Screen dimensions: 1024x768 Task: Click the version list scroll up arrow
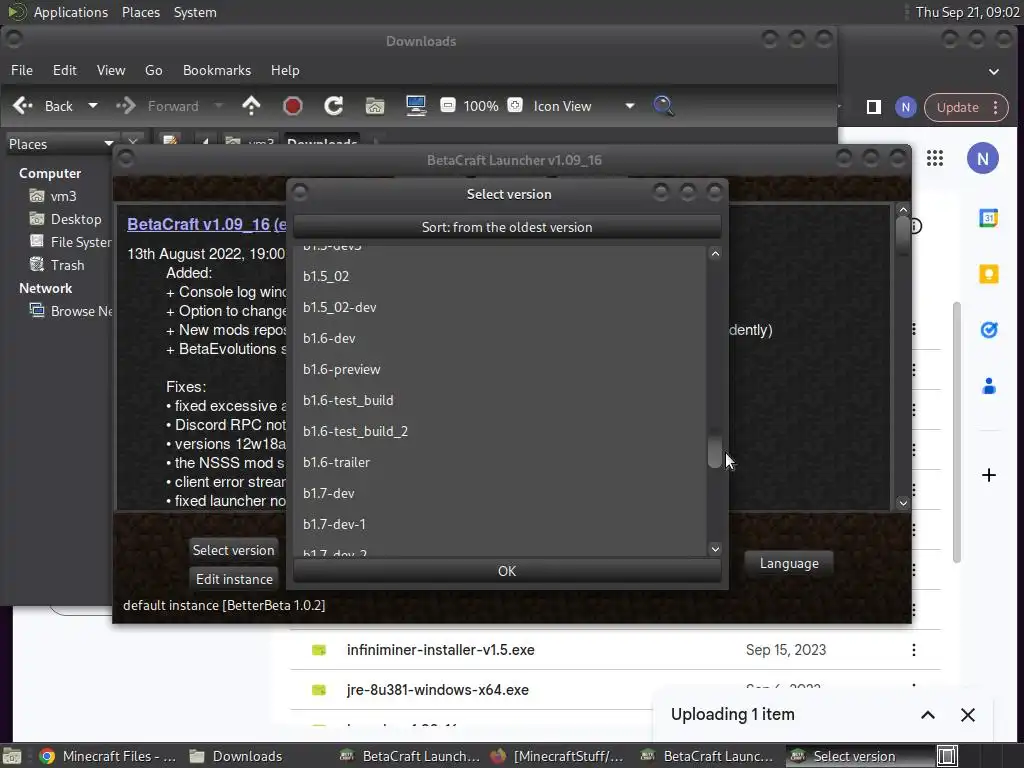[x=715, y=254]
